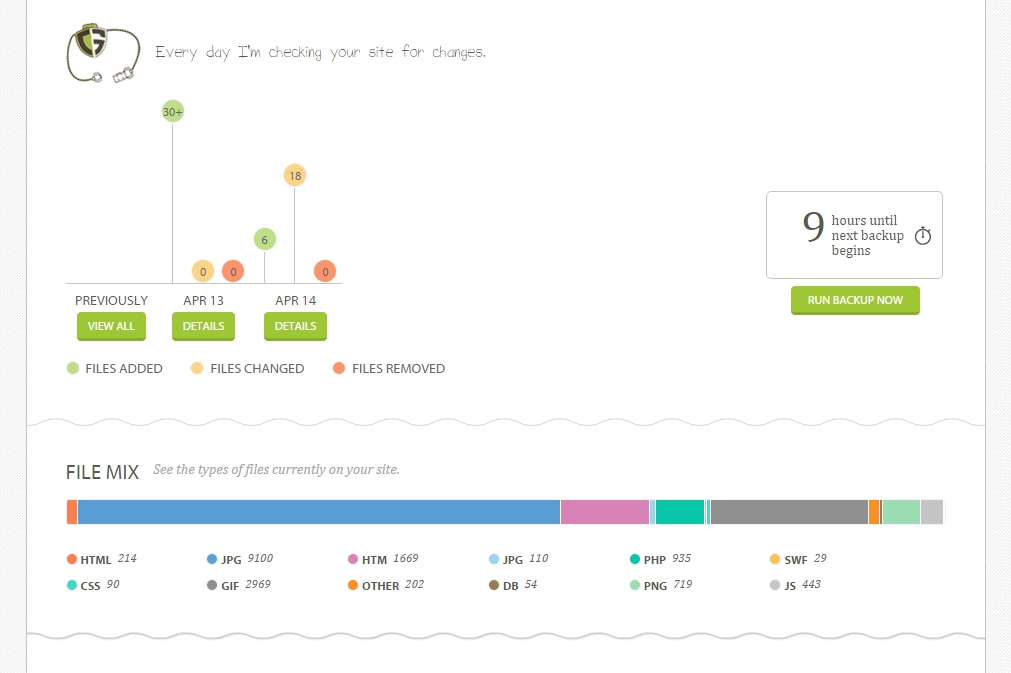This screenshot has height=673, width=1011.
Task: Select the CSS 90 legend entry
Action: point(93,585)
